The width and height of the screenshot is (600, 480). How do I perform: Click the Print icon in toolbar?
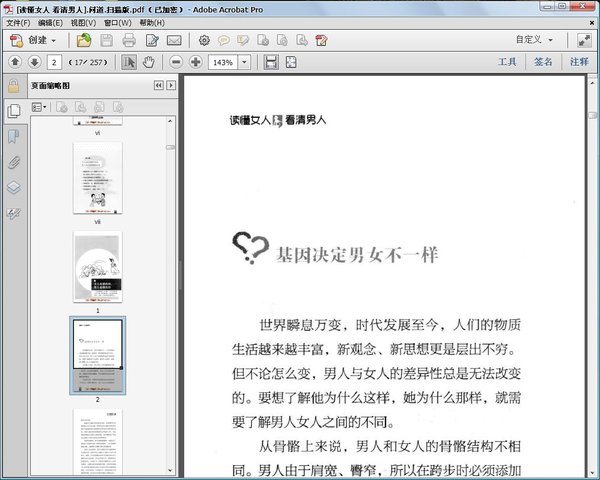coord(129,41)
